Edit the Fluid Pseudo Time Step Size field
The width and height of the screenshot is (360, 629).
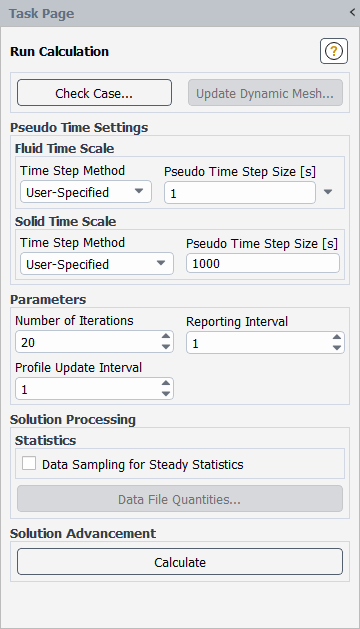[x=240, y=193]
